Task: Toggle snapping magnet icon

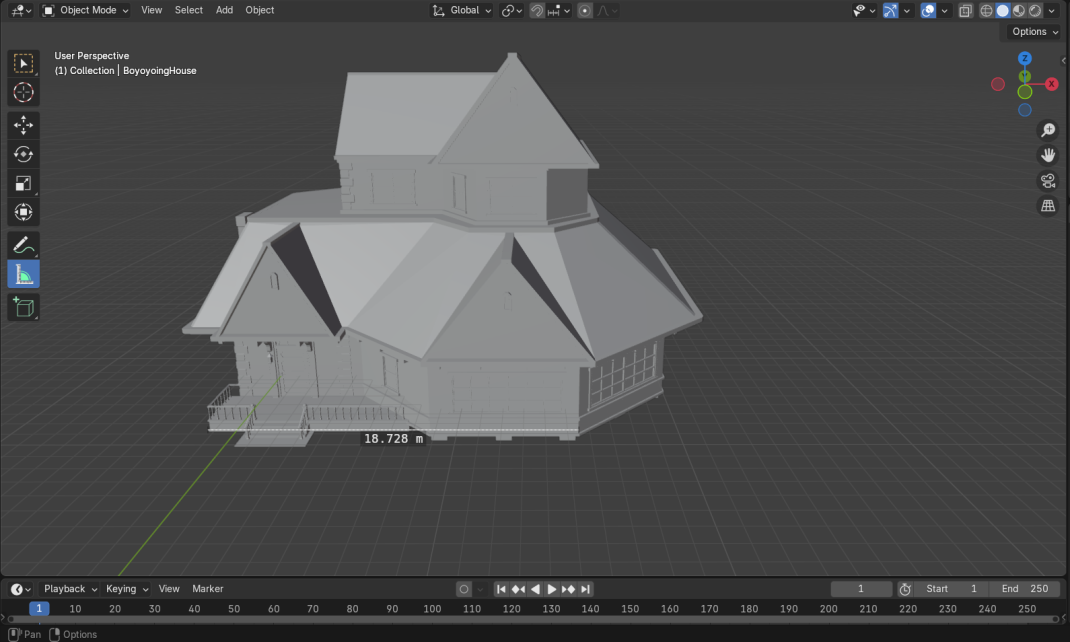Action: point(537,10)
